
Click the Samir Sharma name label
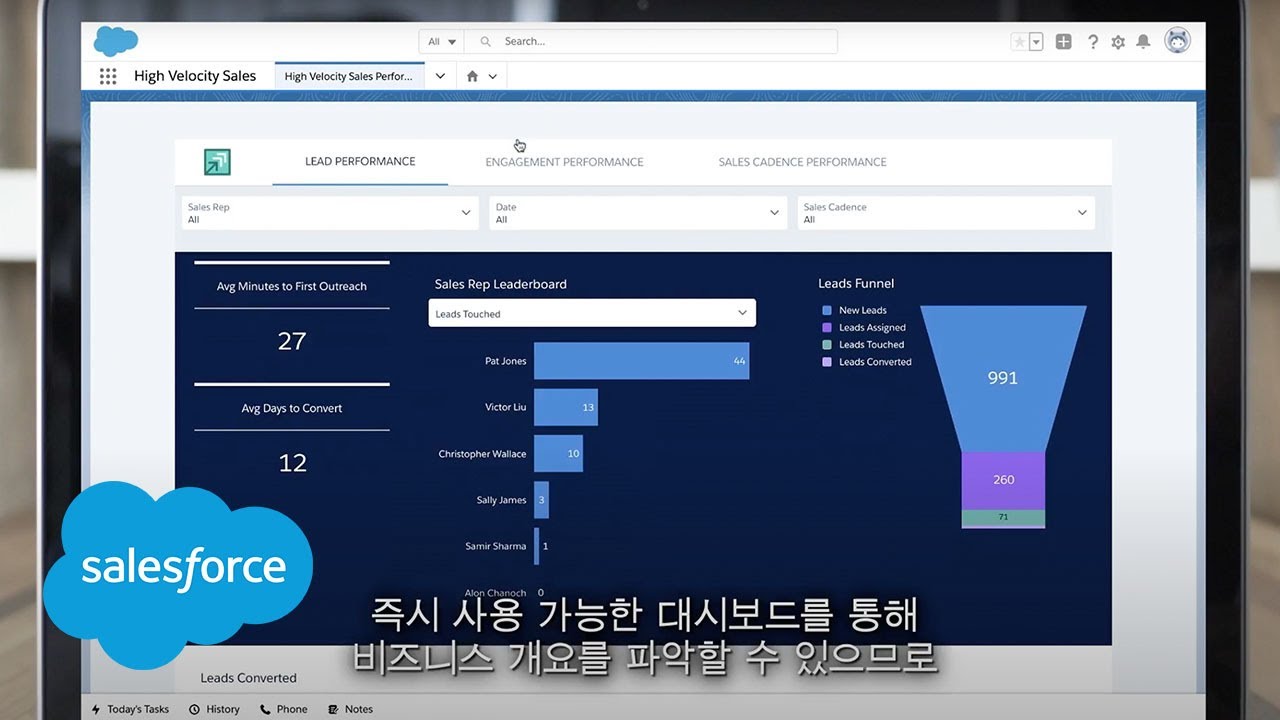[495, 546]
